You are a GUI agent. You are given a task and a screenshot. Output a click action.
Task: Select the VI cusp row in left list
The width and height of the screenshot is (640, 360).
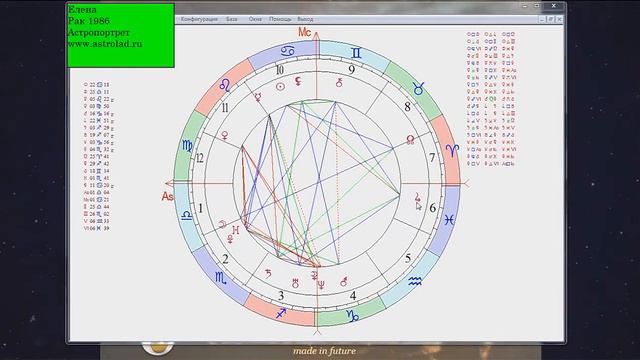click(x=97, y=228)
